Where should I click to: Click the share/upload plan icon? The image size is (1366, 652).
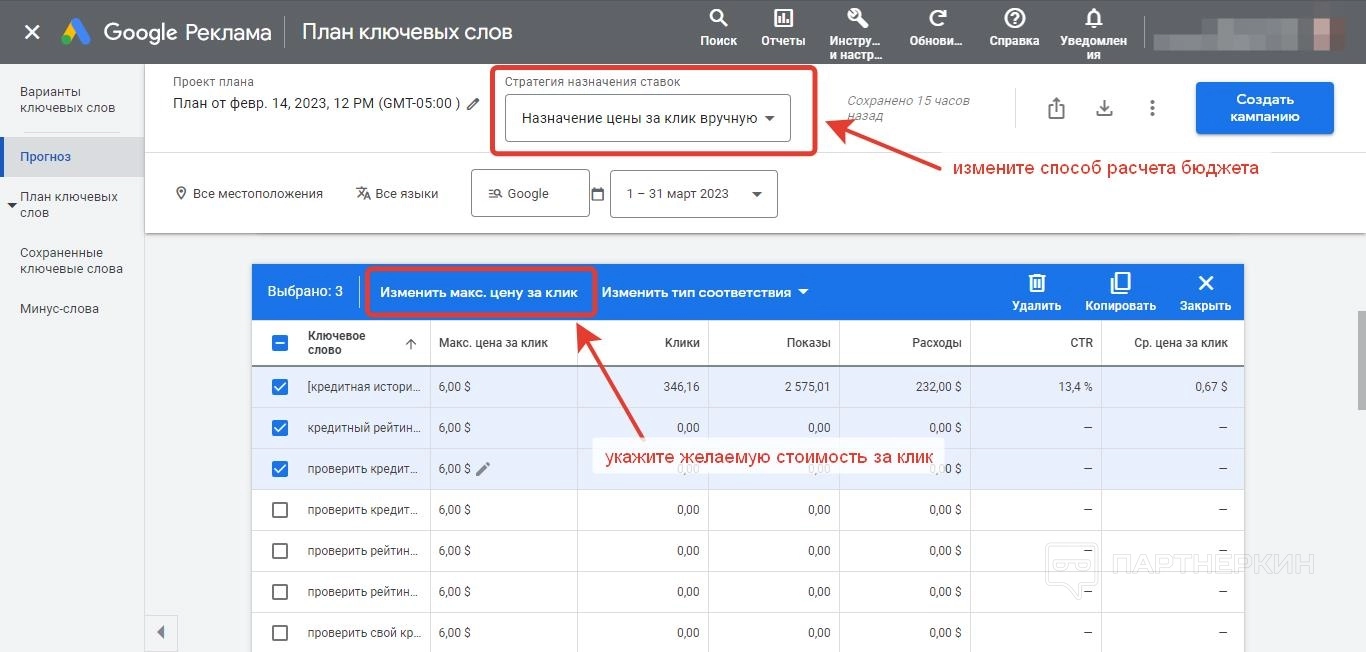click(1056, 108)
